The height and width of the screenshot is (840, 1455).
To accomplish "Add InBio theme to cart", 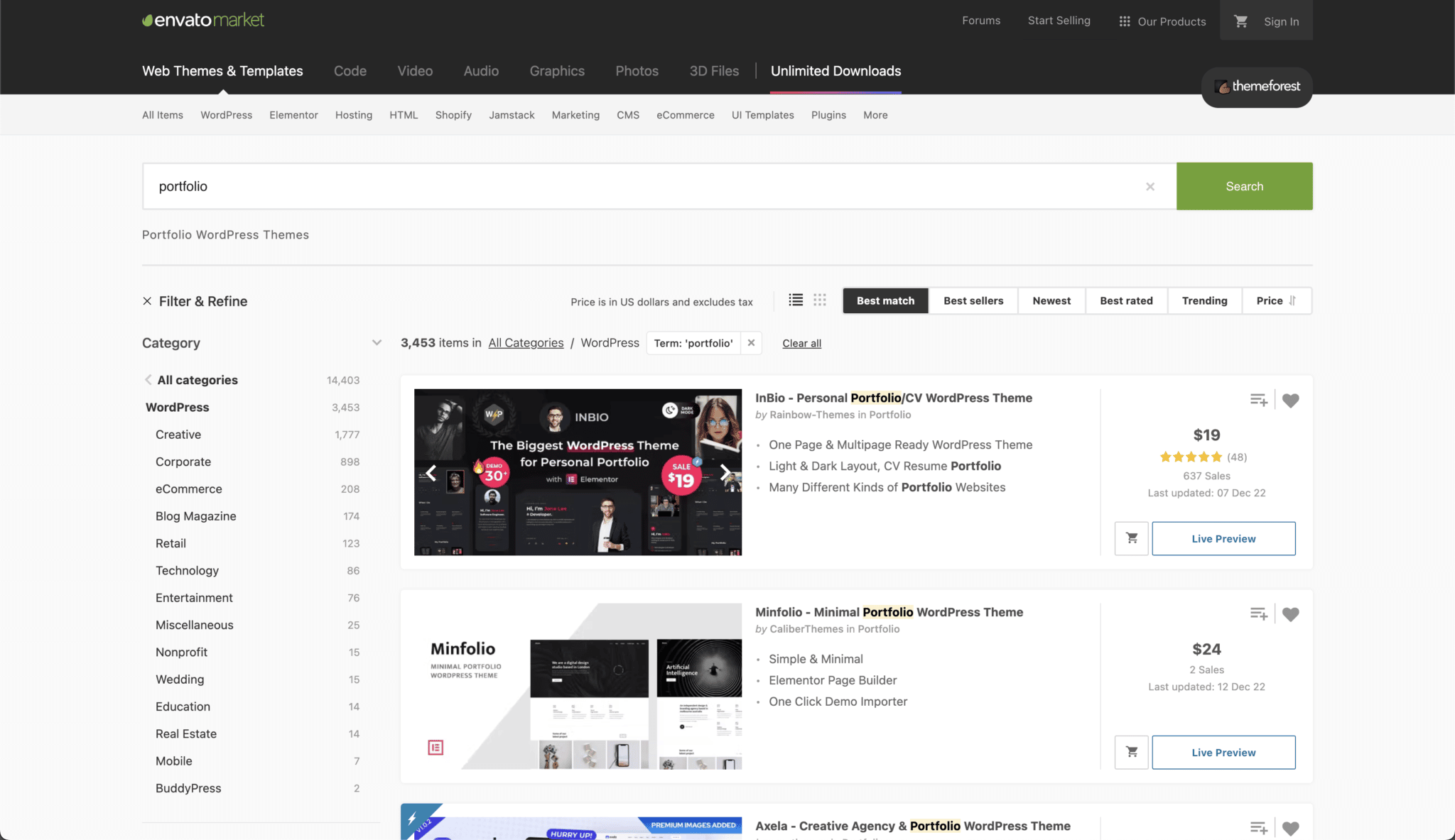I will pos(1131,538).
